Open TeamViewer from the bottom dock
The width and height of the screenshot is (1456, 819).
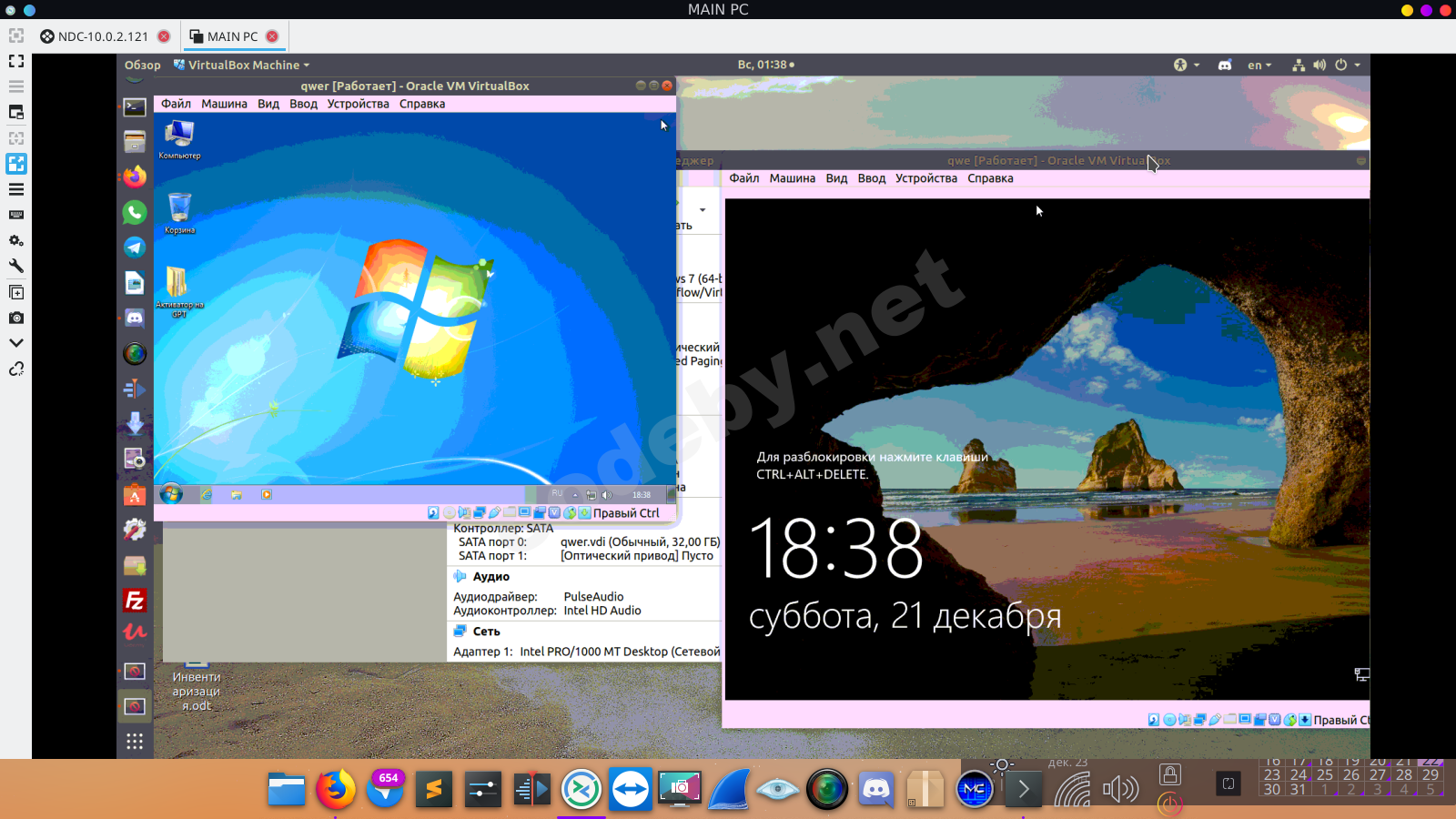click(x=630, y=789)
